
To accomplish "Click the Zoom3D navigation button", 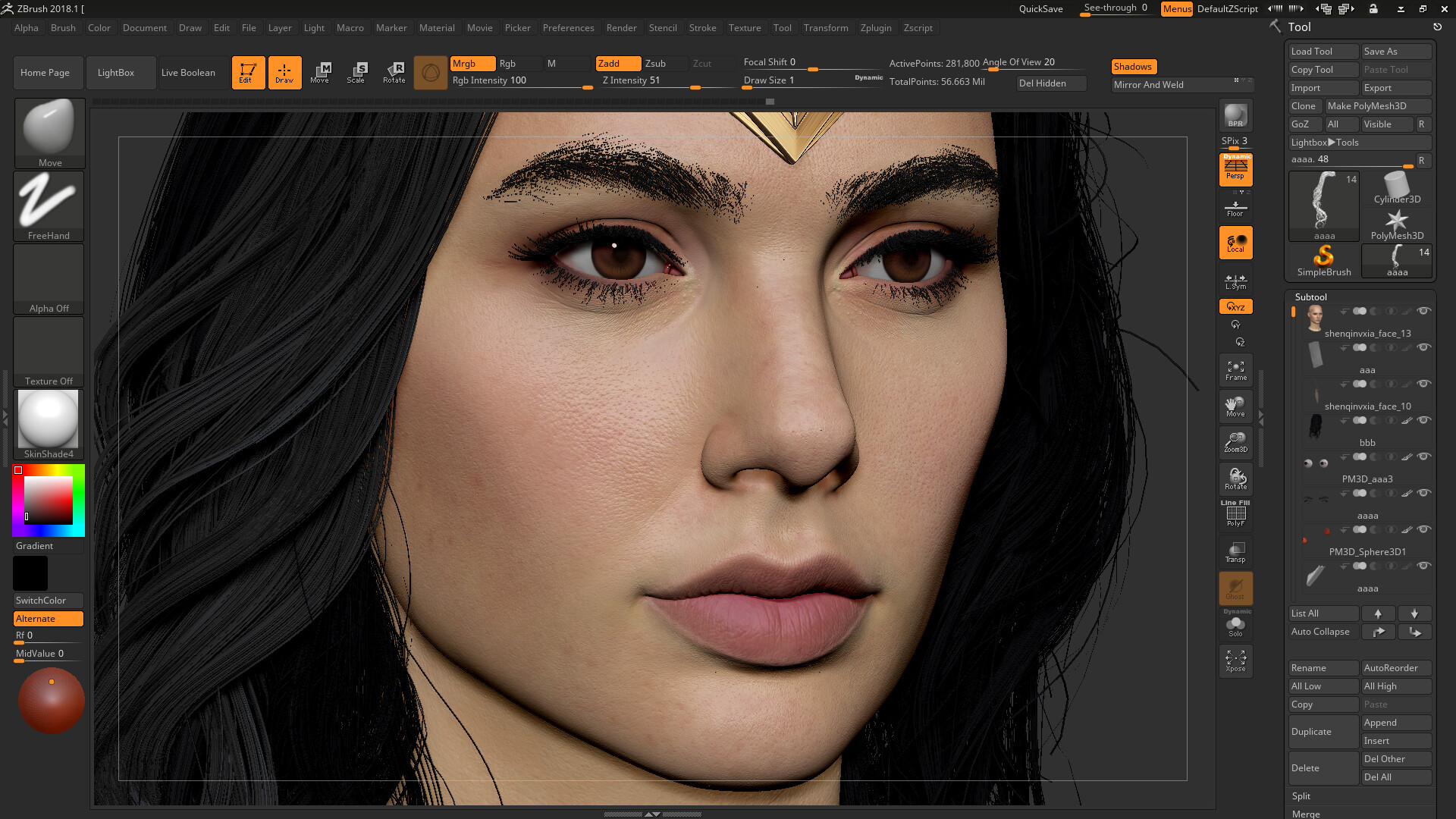I will (1235, 443).
